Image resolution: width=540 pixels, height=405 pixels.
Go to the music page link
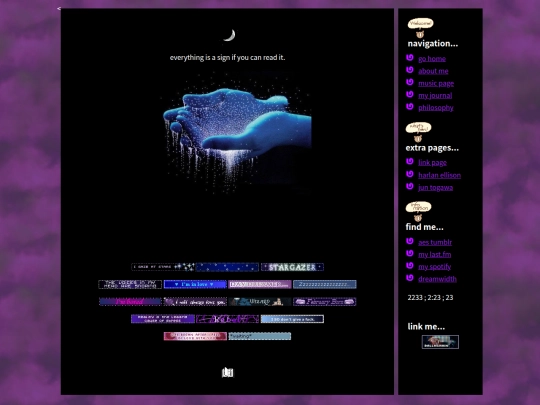[436, 83]
